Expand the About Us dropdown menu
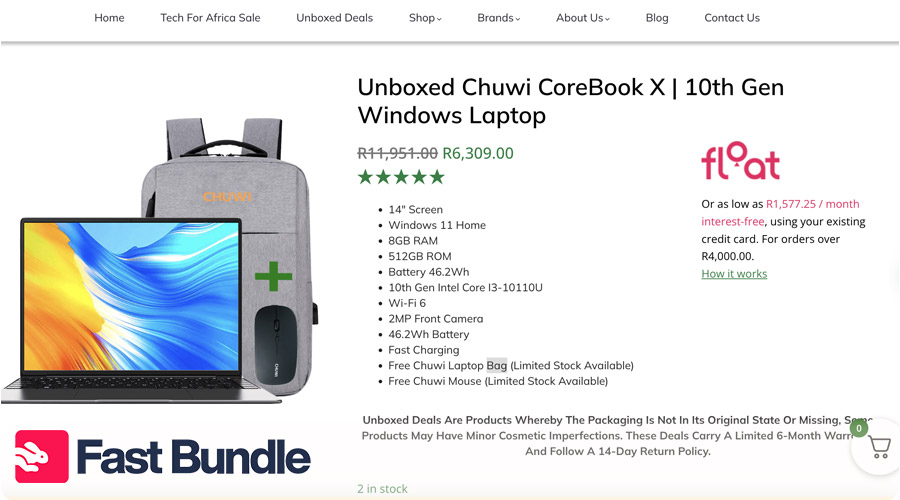The width and height of the screenshot is (900, 500). 583,18
